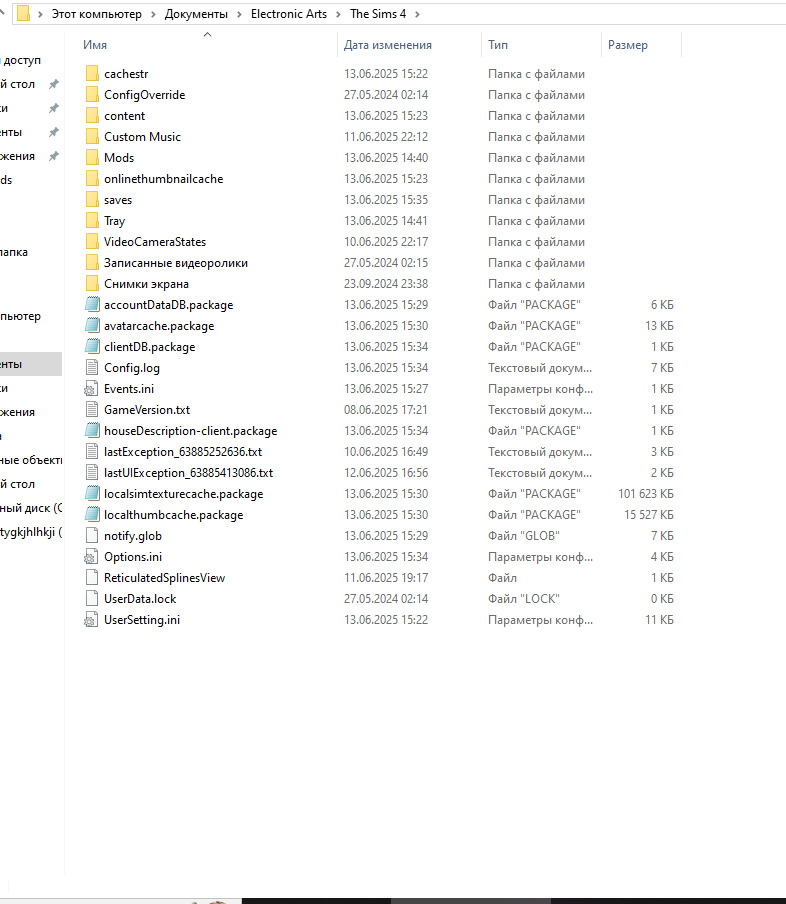Click the UserSetting.ini settings icon
The image size is (786, 904).
91,620
